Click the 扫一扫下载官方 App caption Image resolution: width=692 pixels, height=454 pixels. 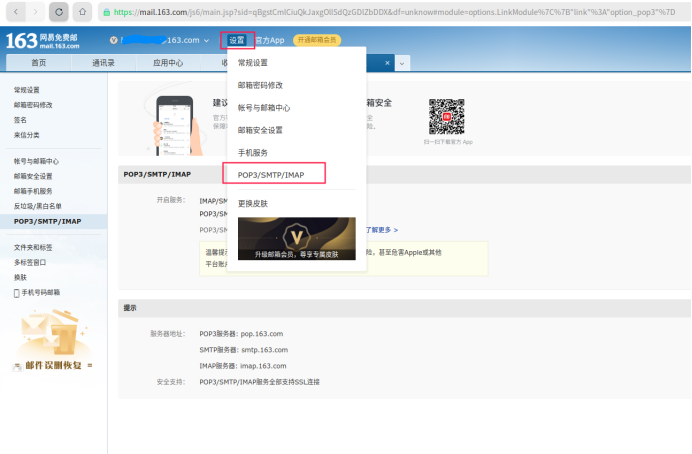pyautogui.click(x=448, y=142)
